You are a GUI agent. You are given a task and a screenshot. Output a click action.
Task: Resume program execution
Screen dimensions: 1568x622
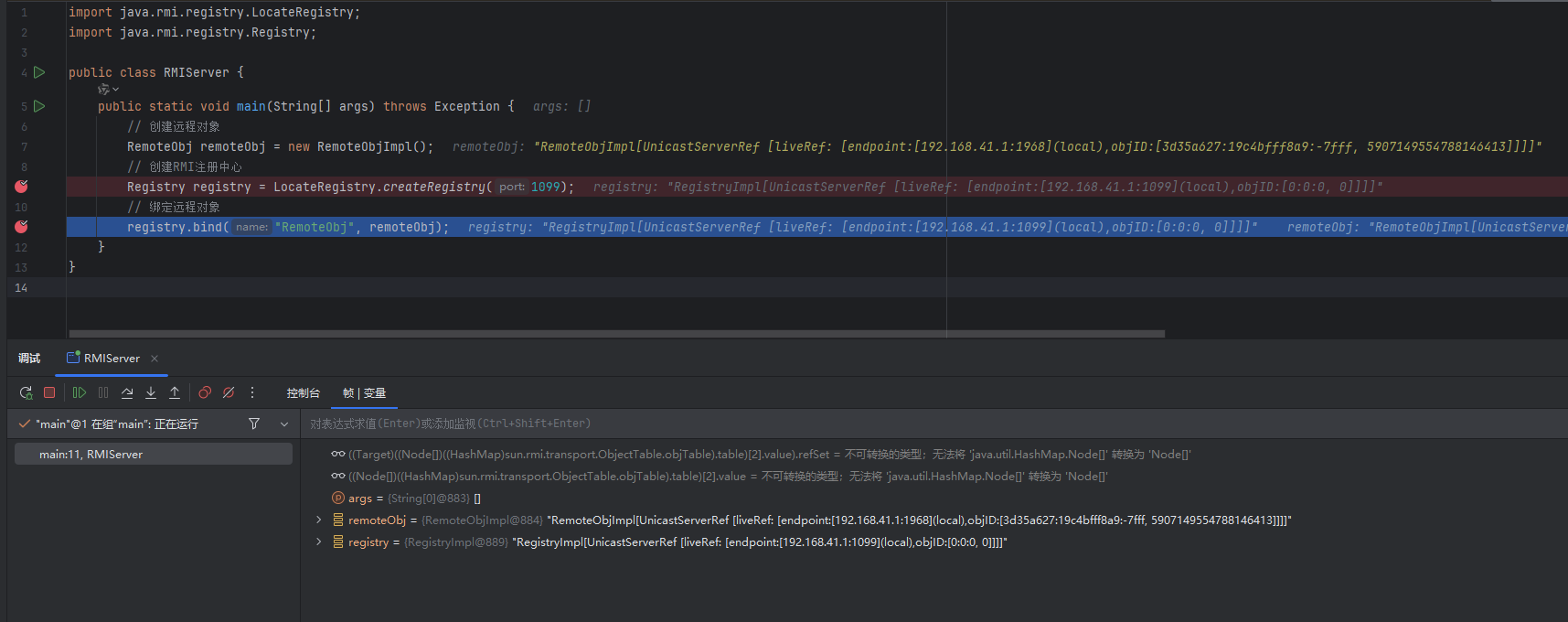tap(80, 392)
